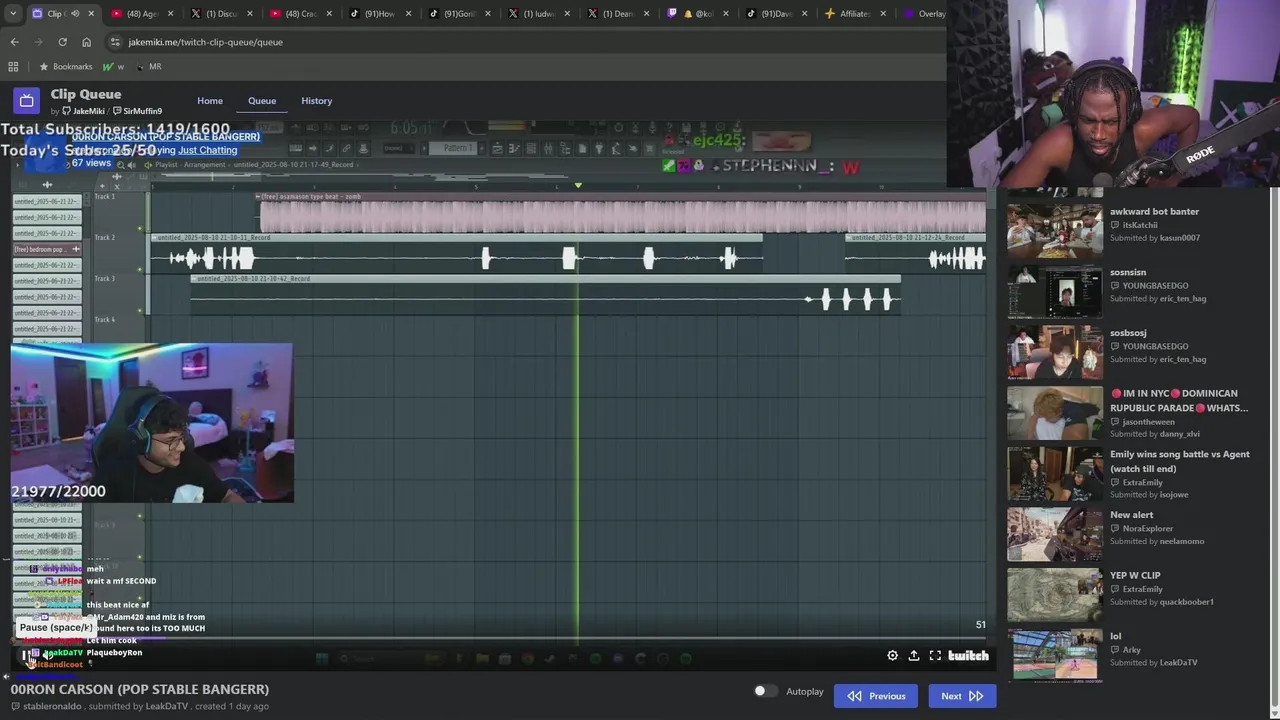Click the purple Clip Queue logo
1280x720 pixels.
tap(26, 100)
